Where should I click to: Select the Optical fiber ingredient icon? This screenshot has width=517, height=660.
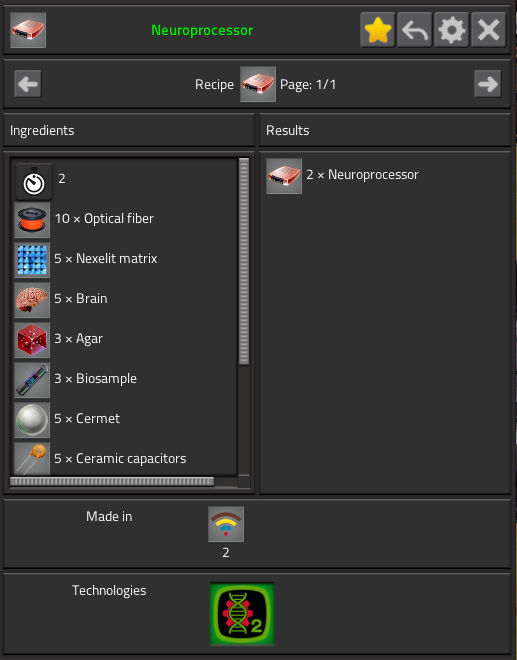(32, 220)
